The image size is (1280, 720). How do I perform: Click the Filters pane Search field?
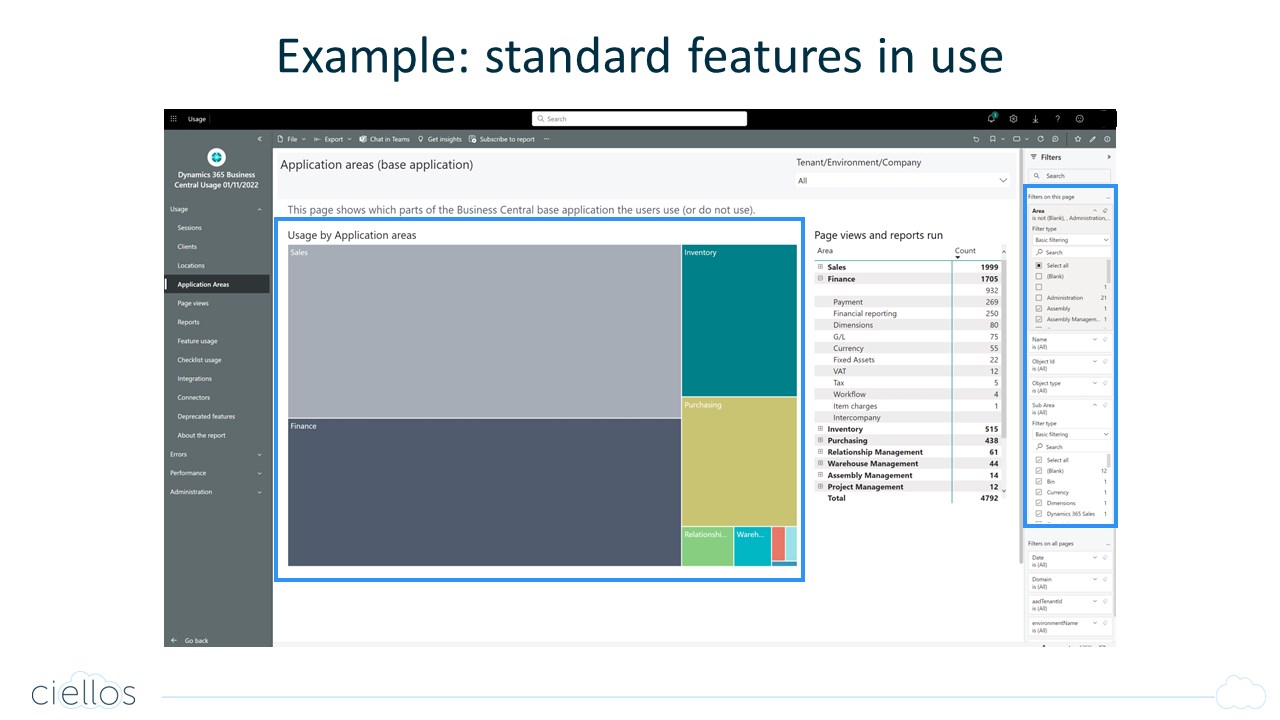click(x=1070, y=176)
